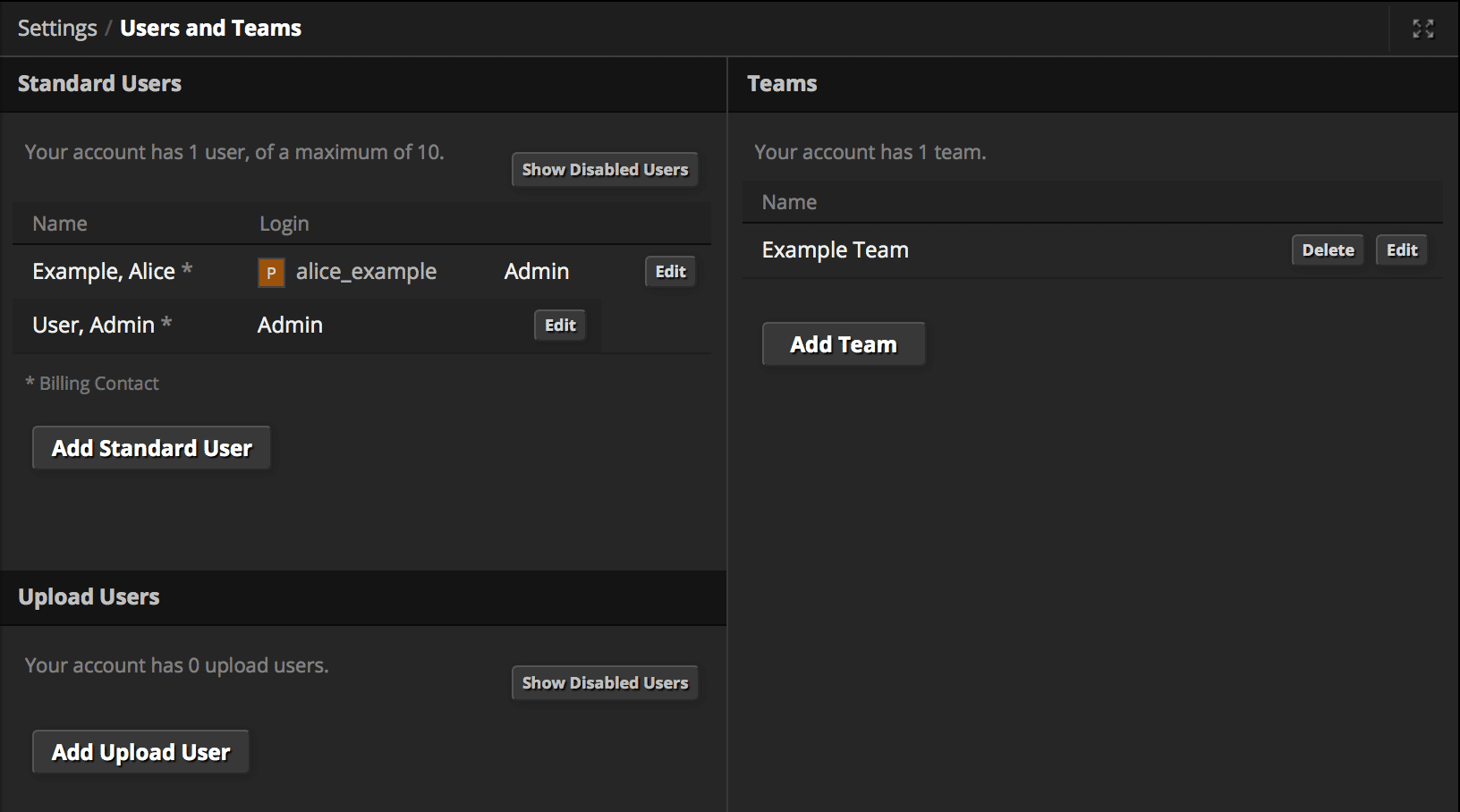The height and width of the screenshot is (812, 1460).
Task: Show disabled users in Standard Users section
Action: [605, 170]
